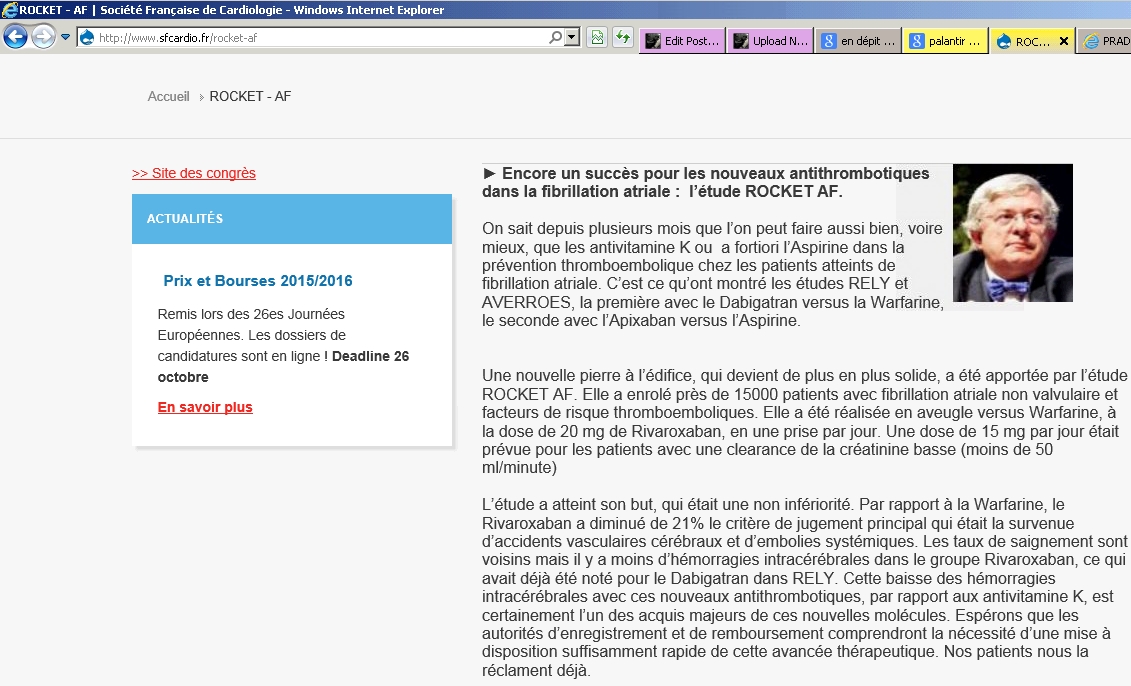Click the search magnifier in address bar
The image size is (1131, 686).
(x=555, y=38)
